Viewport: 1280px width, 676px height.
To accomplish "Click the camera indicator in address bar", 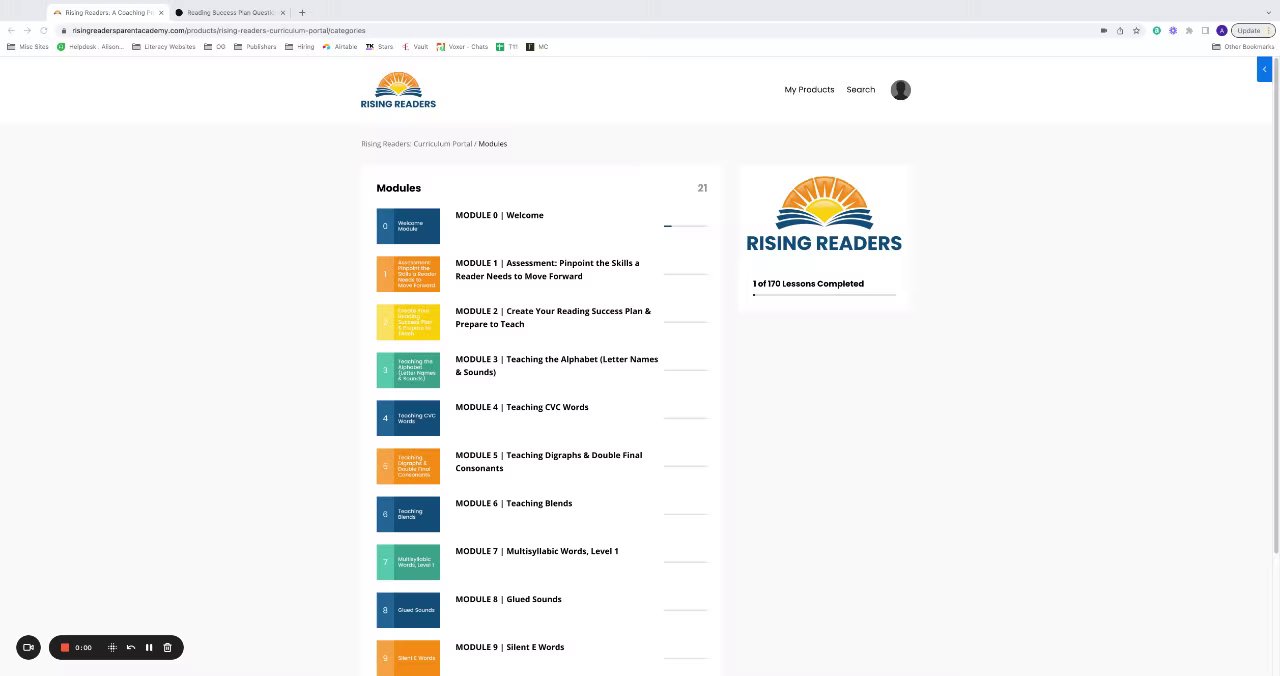I will pyautogui.click(x=1104, y=30).
